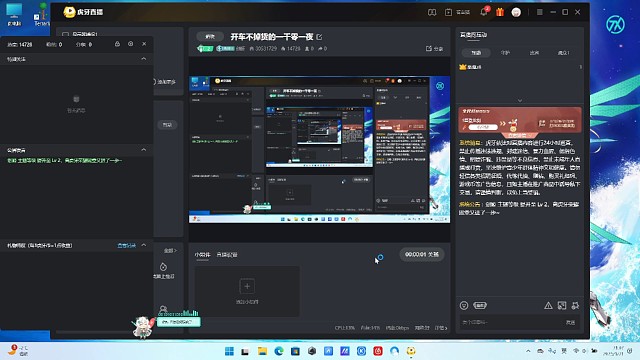Image resolution: width=640 pixels, height=360 pixels.
Task: Open the book icon in the title bar
Action: (432, 12)
